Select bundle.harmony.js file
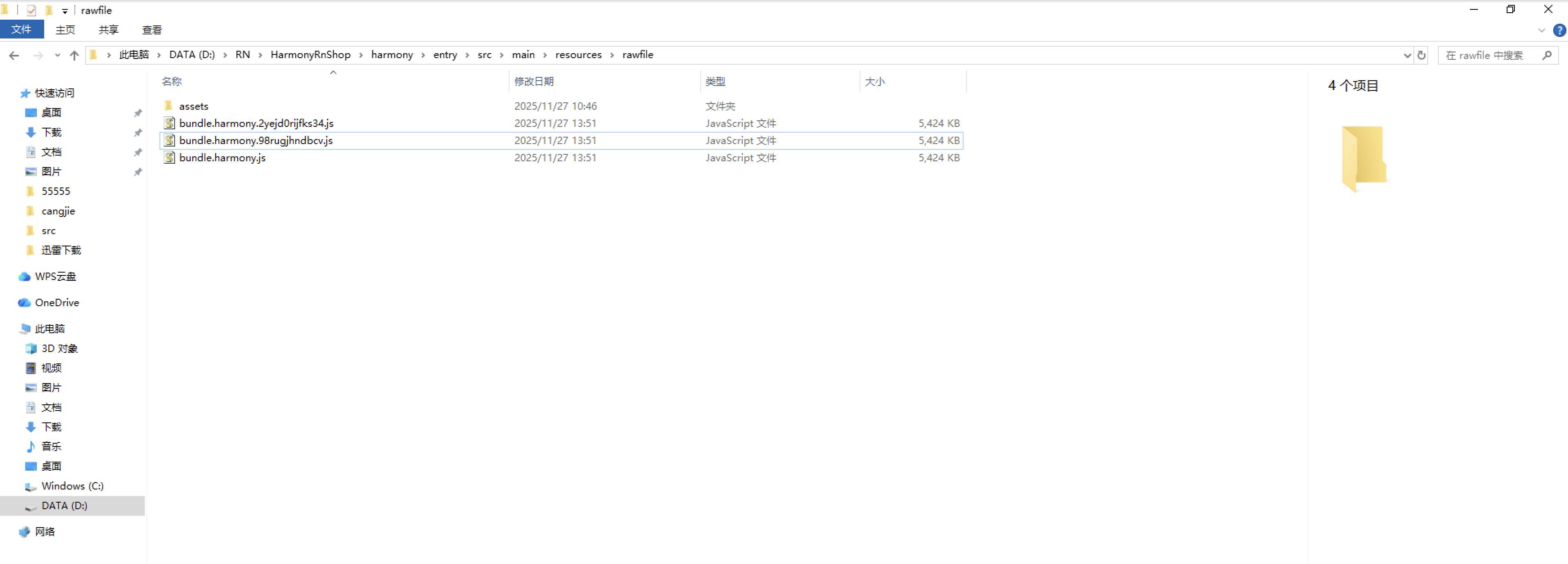 (222, 158)
